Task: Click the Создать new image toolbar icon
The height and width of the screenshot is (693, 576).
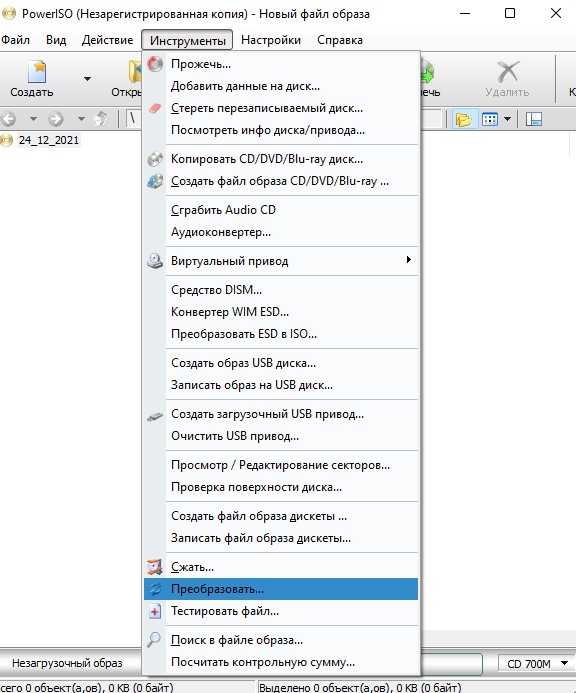Action: pos(36,72)
